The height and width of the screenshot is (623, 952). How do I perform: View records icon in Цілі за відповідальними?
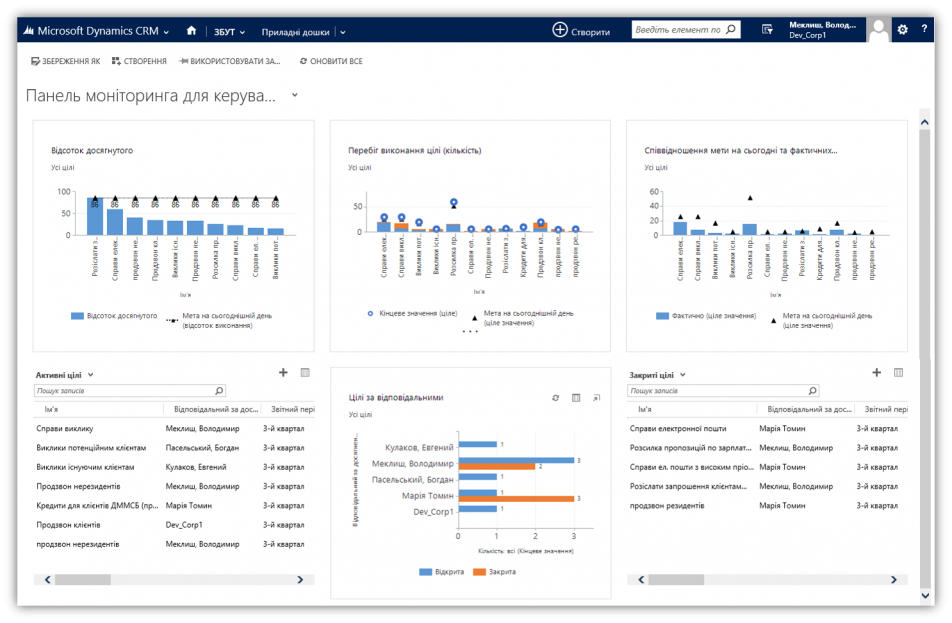click(x=576, y=398)
